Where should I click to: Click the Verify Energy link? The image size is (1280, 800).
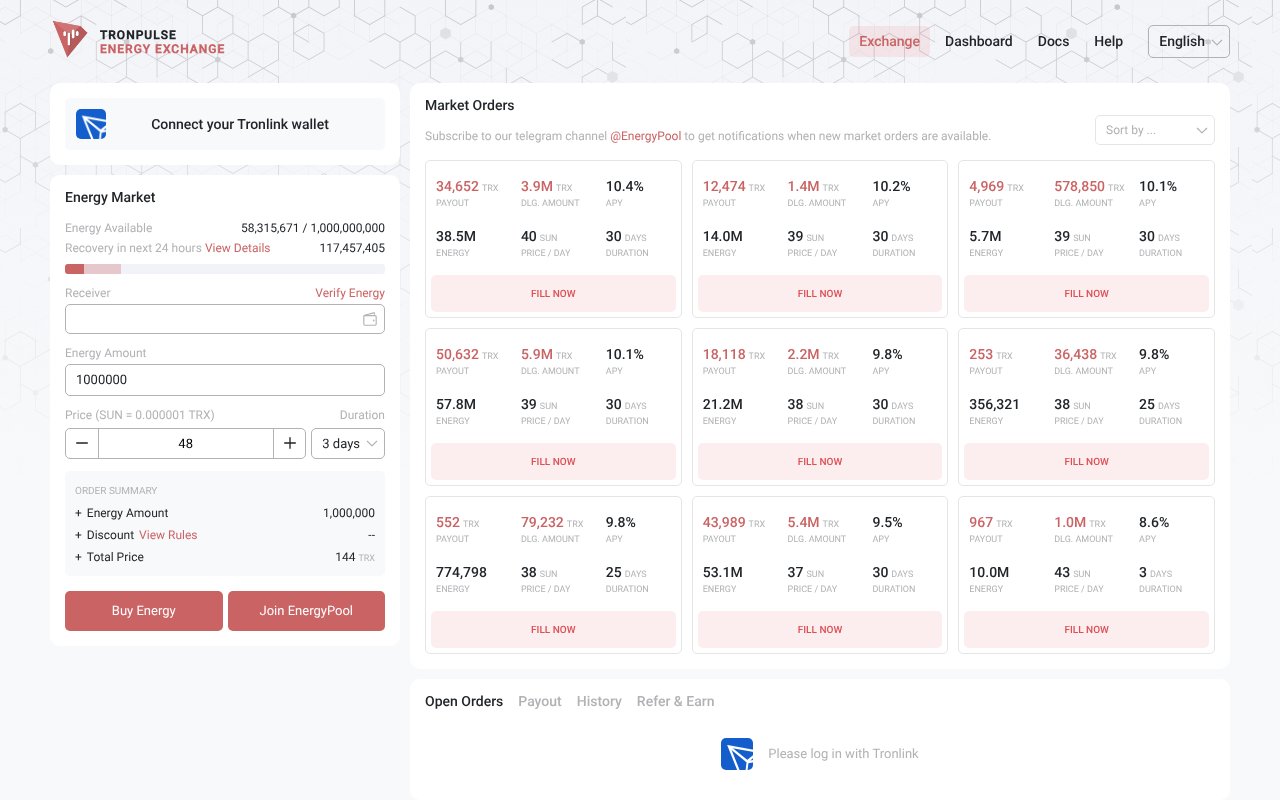pyautogui.click(x=351, y=292)
